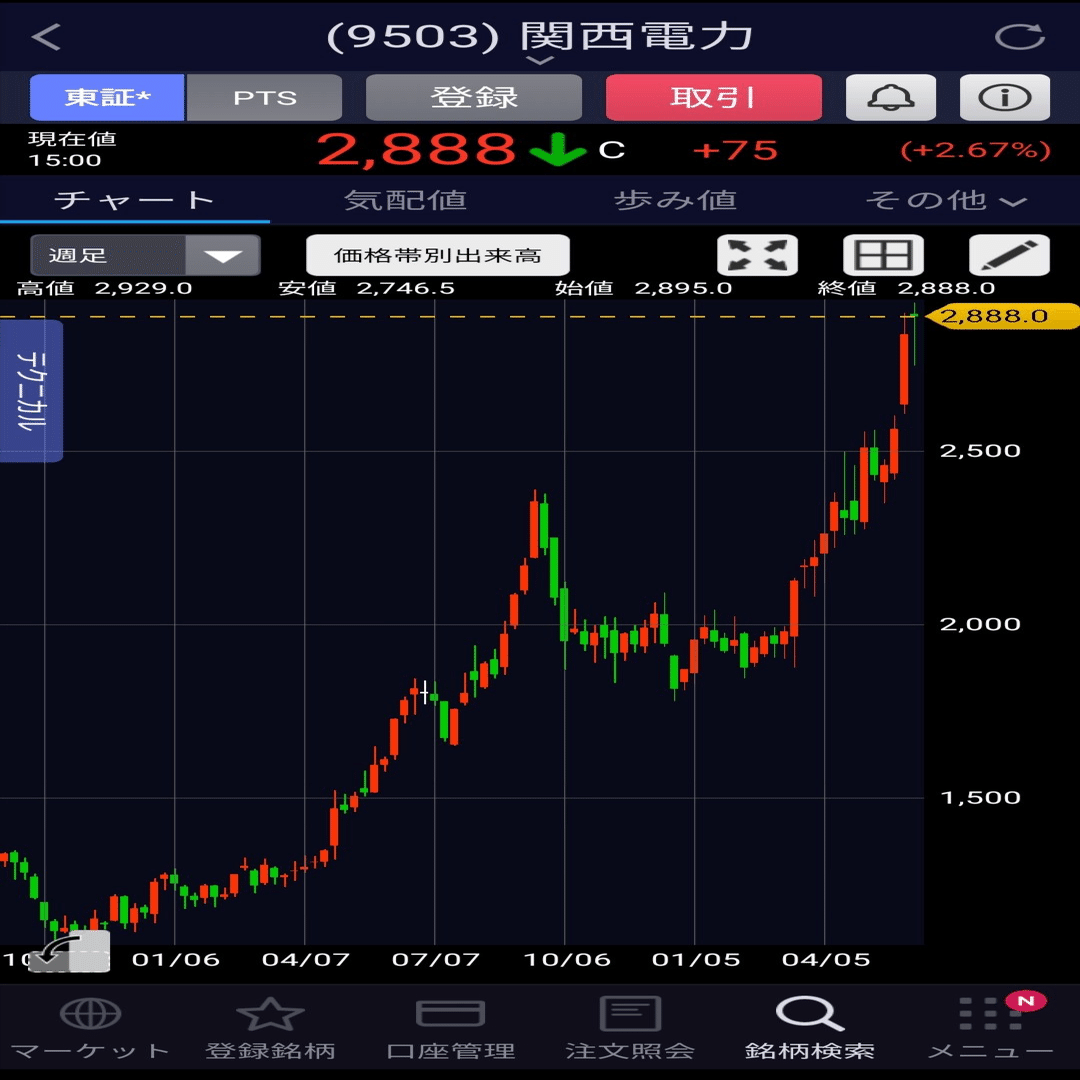Tap the 2,000 price axis label
The image size is (1080, 1080).
980,624
